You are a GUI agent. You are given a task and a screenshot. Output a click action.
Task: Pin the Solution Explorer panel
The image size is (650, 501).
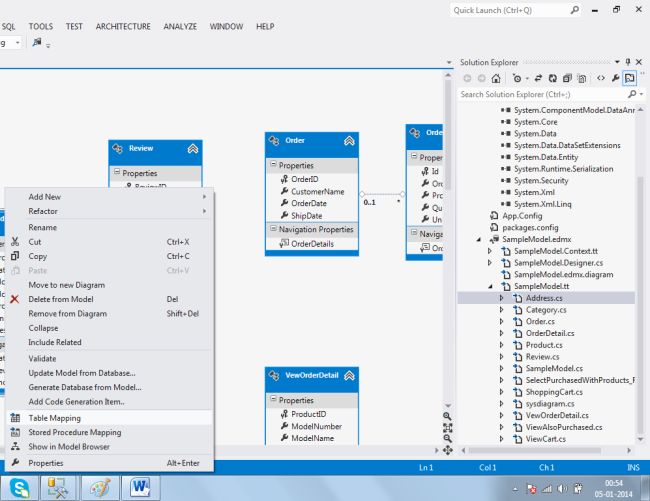coord(628,62)
